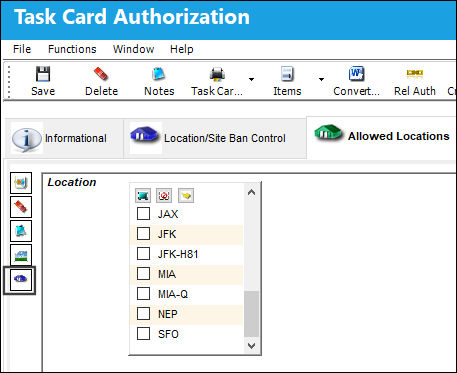Expand the Task Car... dropdown arrow

tap(251, 79)
